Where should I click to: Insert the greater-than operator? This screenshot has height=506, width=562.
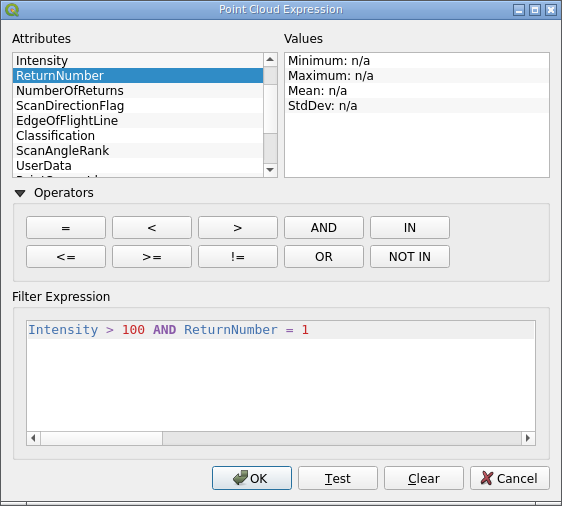point(238,228)
